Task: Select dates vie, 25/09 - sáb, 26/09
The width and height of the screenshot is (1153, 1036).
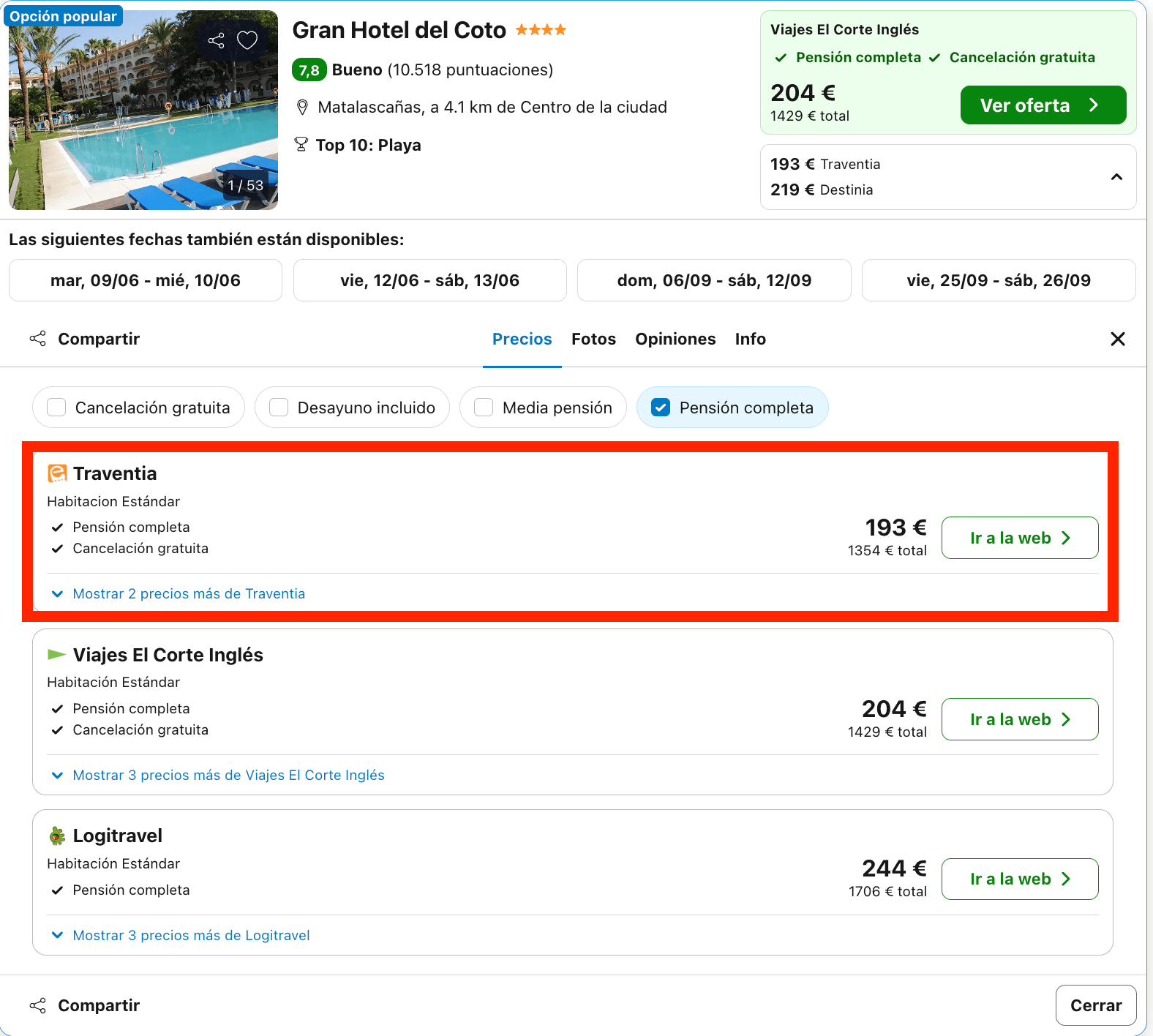Action: click(x=999, y=280)
